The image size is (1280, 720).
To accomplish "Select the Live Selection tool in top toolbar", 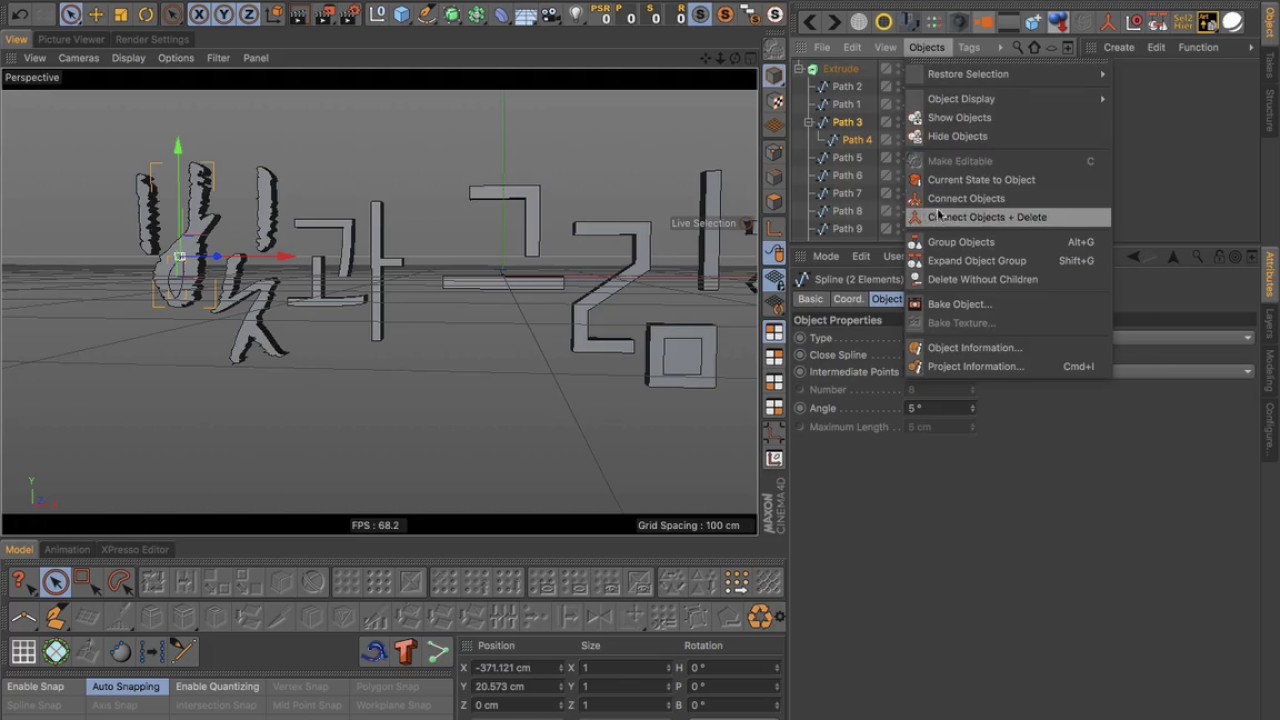I will [x=70, y=15].
